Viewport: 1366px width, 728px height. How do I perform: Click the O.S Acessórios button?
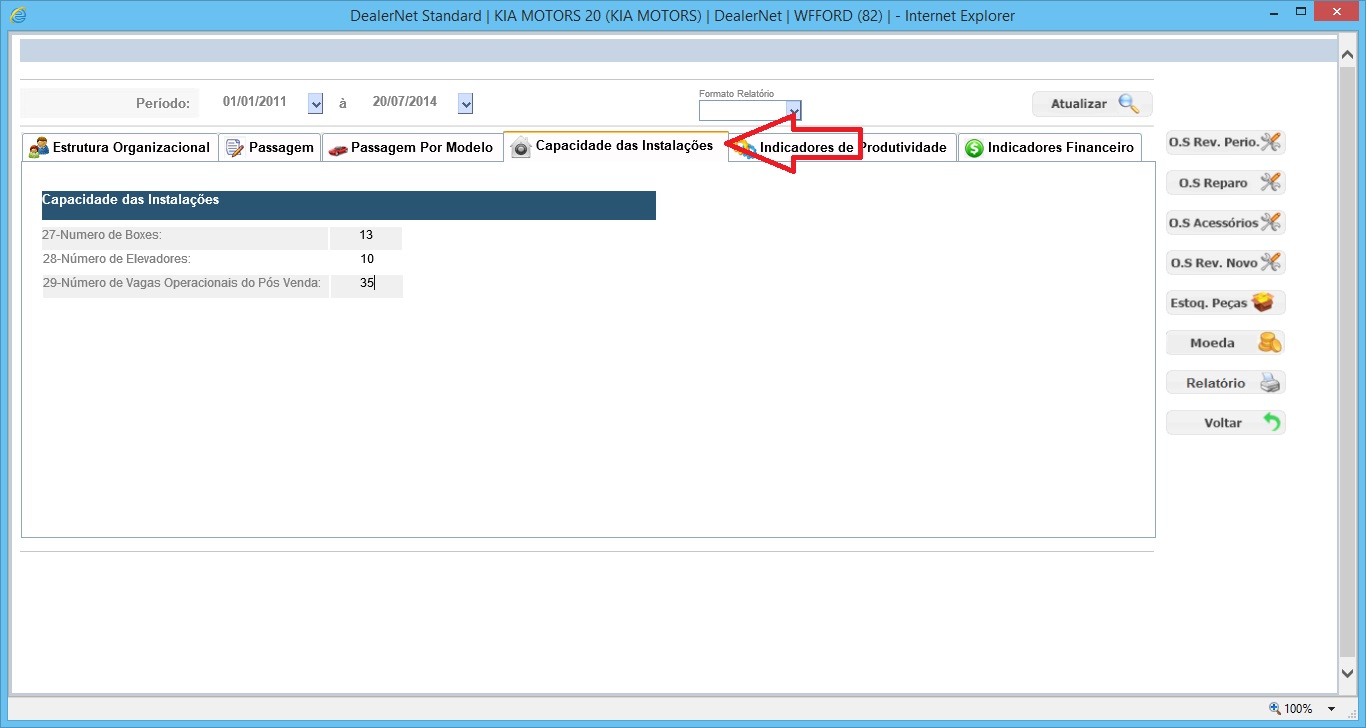click(x=1225, y=222)
